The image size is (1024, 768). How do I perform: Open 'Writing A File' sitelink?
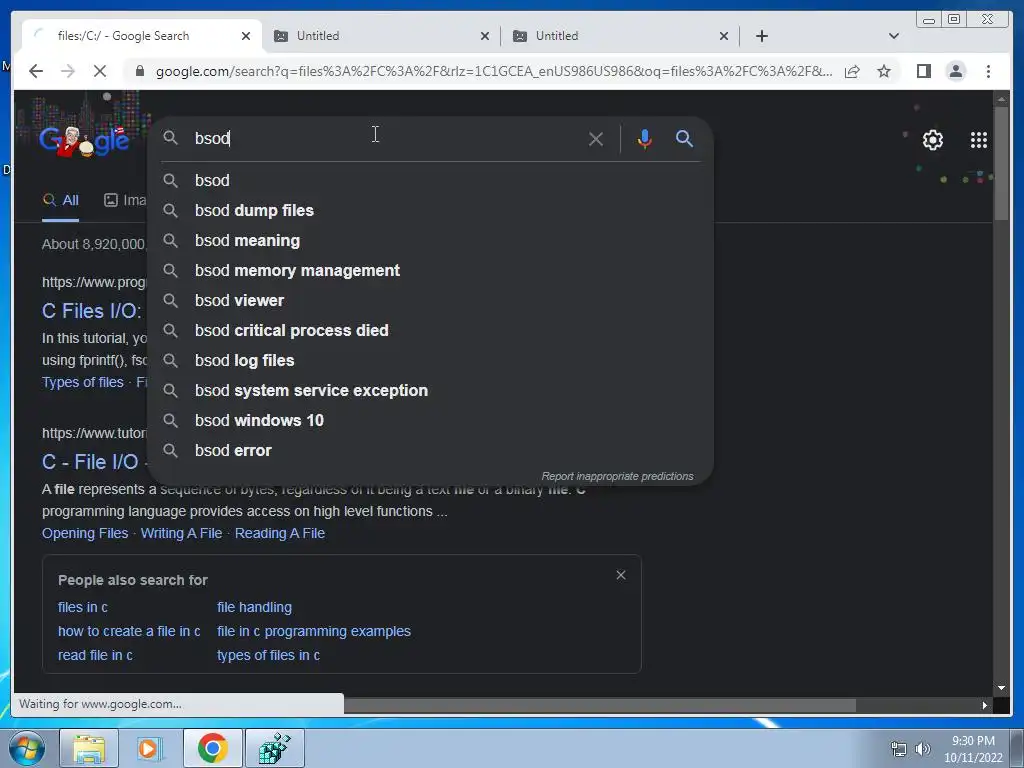pos(181,533)
